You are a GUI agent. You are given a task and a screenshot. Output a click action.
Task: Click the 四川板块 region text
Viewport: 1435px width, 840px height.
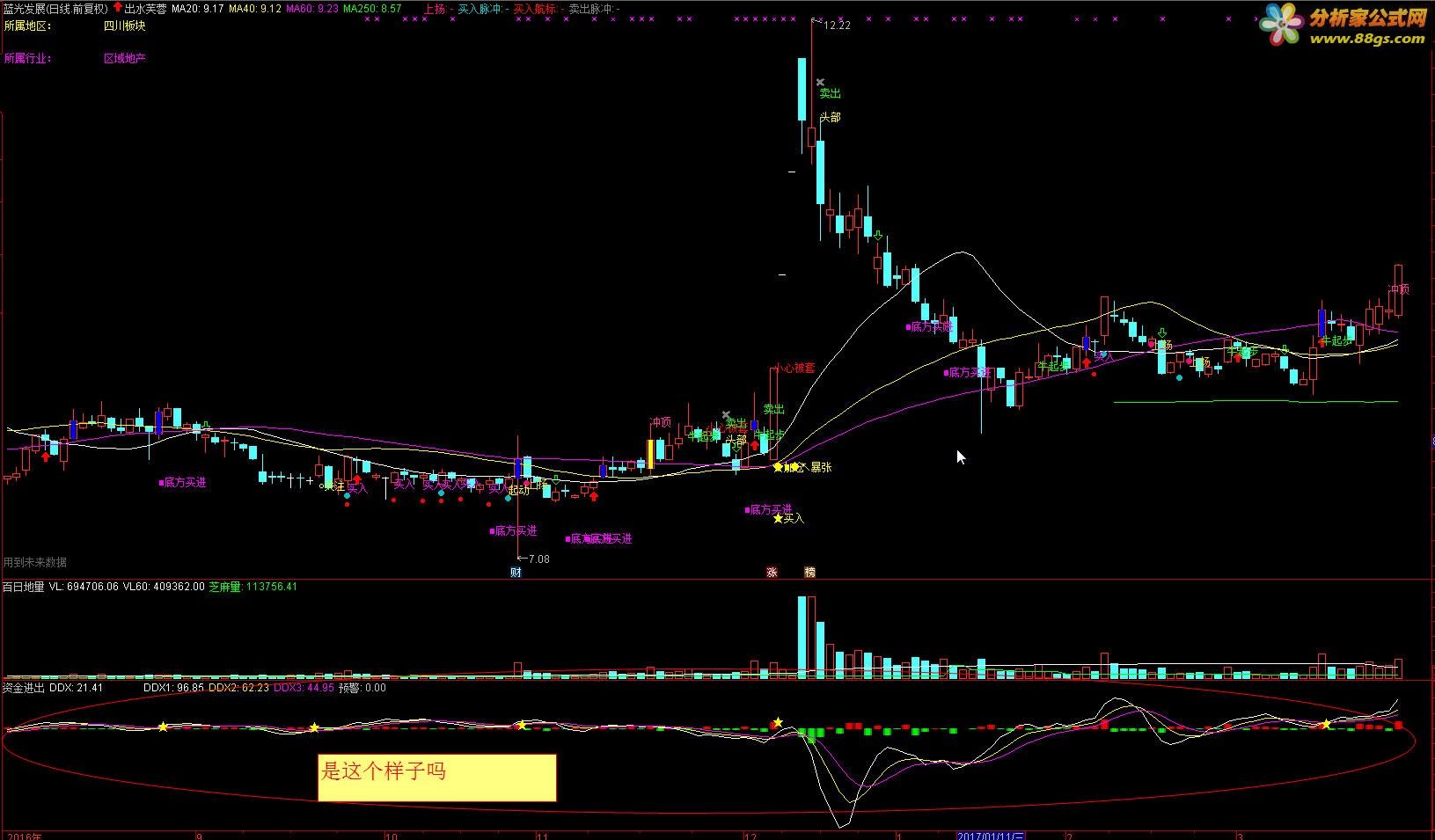124,26
